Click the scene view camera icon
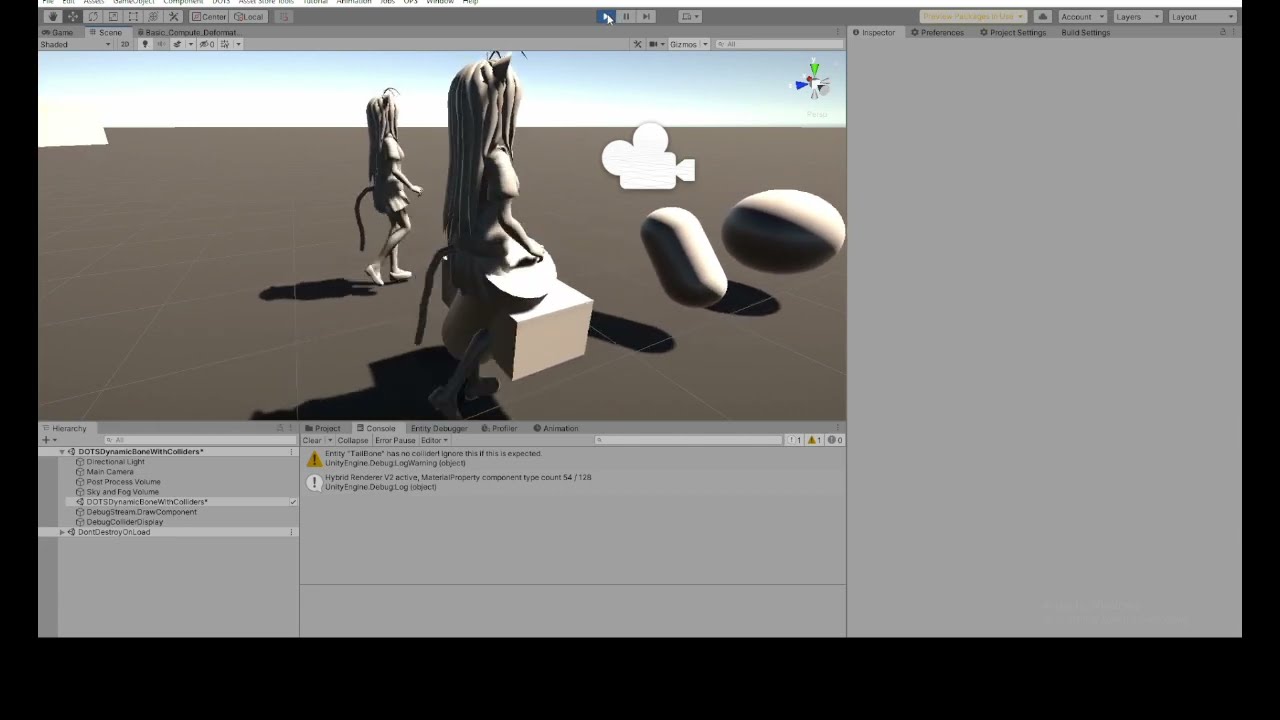This screenshot has height=720, width=1280. point(654,44)
